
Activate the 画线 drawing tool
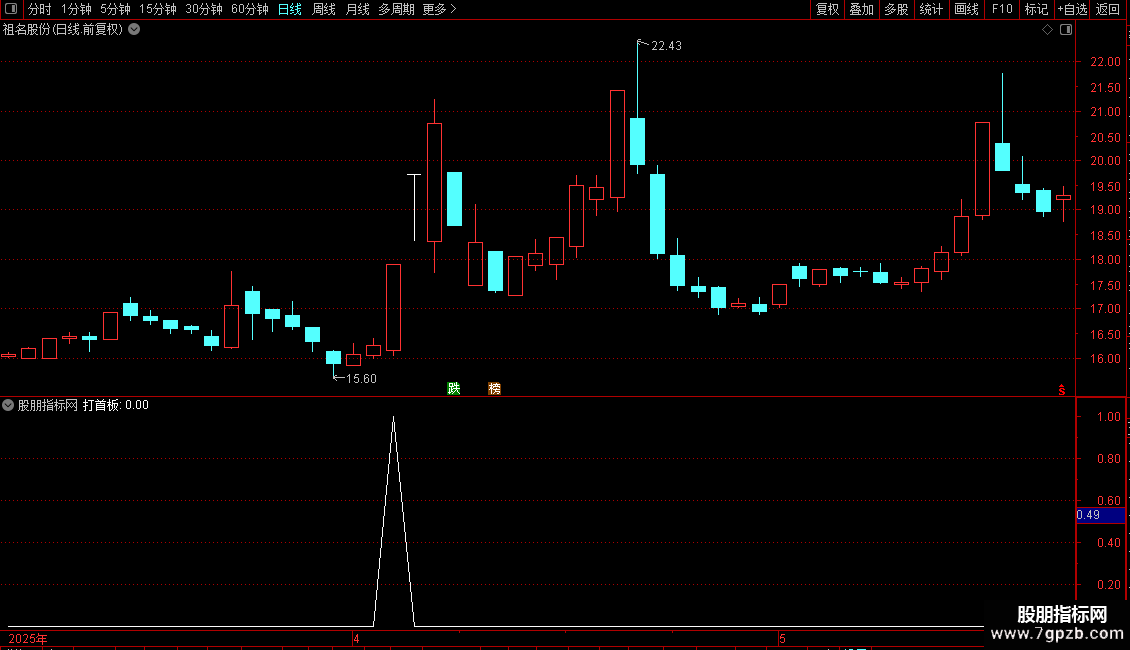(966, 9)
